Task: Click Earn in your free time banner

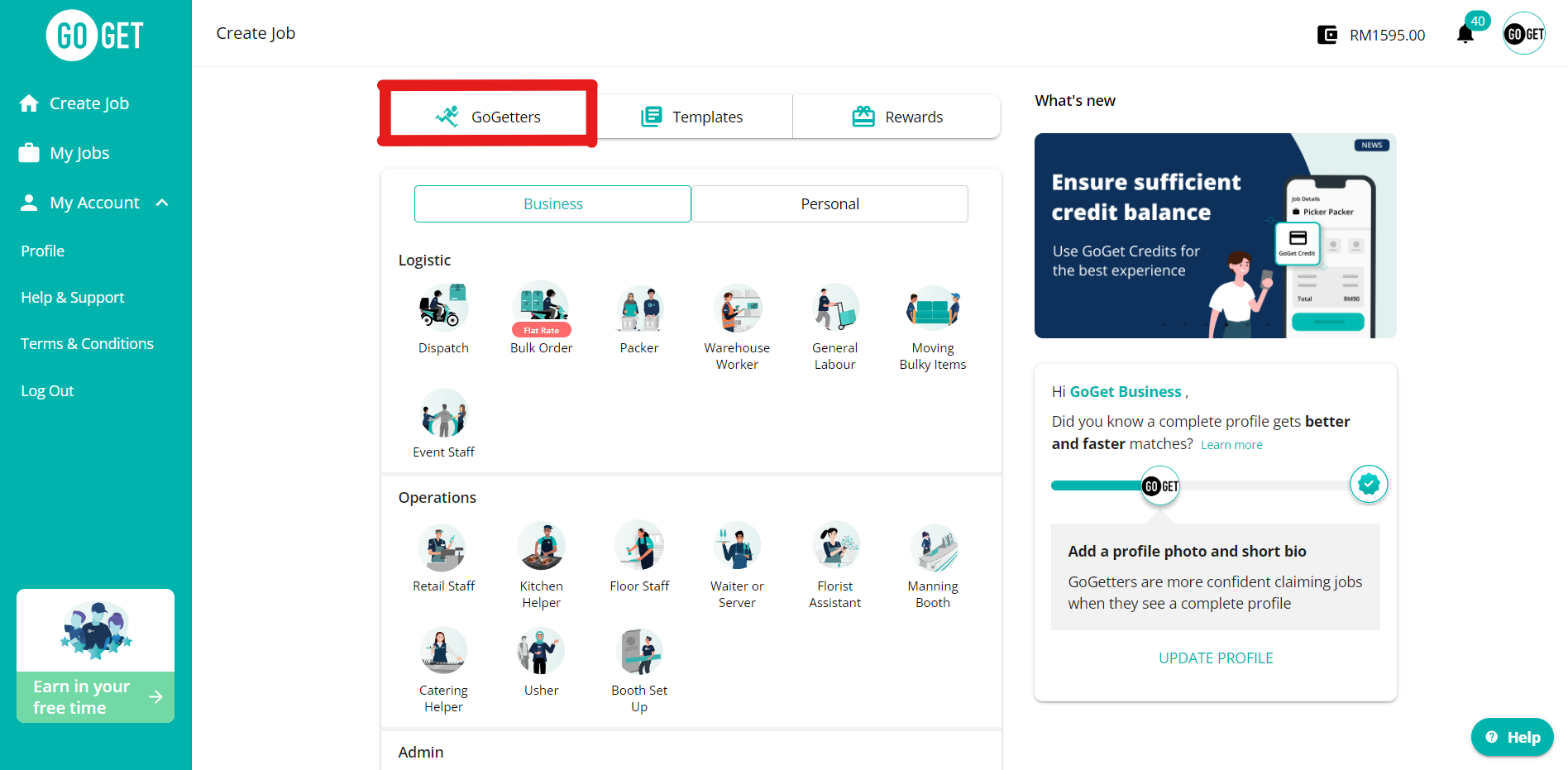Action: coord(95,655)
